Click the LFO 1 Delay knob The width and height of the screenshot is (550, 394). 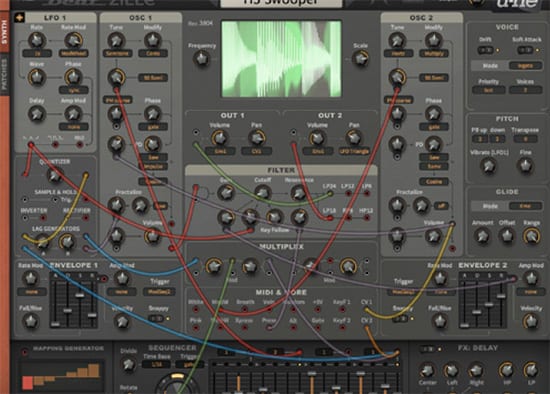(36, 114)
